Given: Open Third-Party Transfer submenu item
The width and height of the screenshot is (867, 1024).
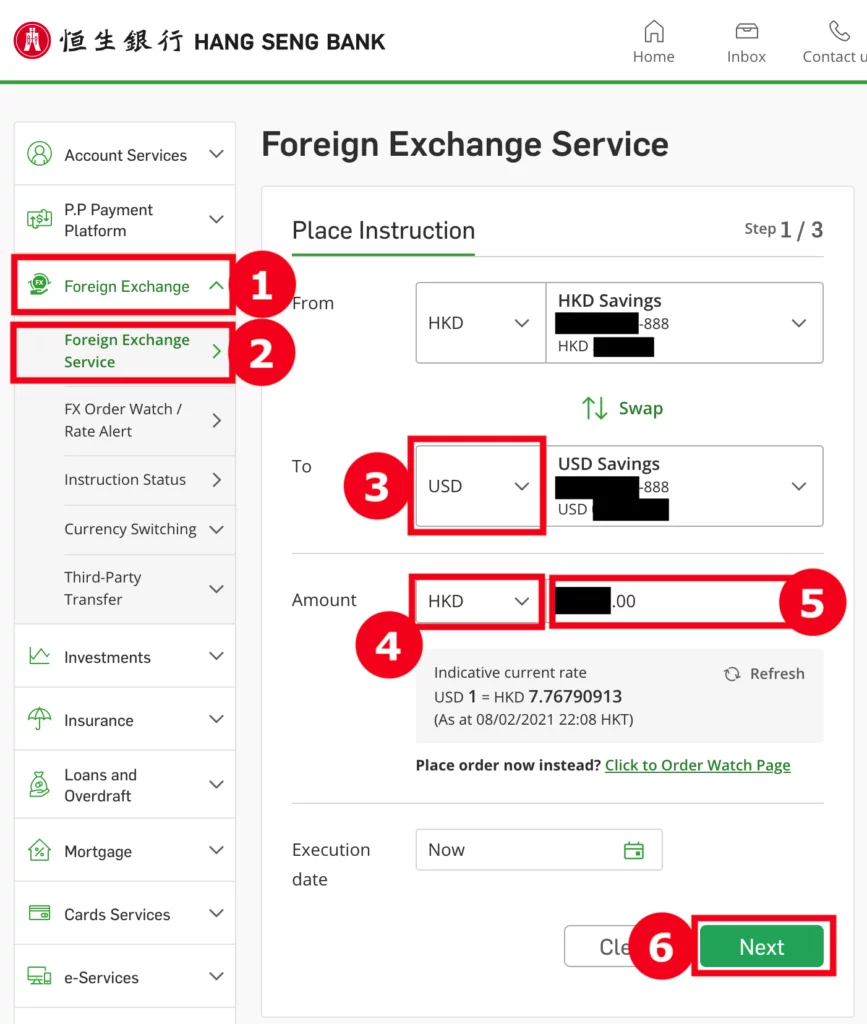Looking at the screenshot, I should (149, 588).
